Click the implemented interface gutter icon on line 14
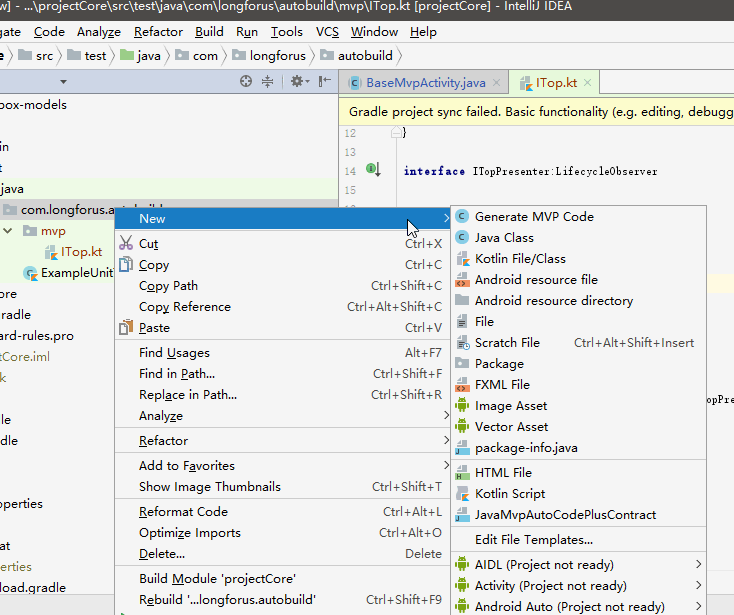 (373, 168)
